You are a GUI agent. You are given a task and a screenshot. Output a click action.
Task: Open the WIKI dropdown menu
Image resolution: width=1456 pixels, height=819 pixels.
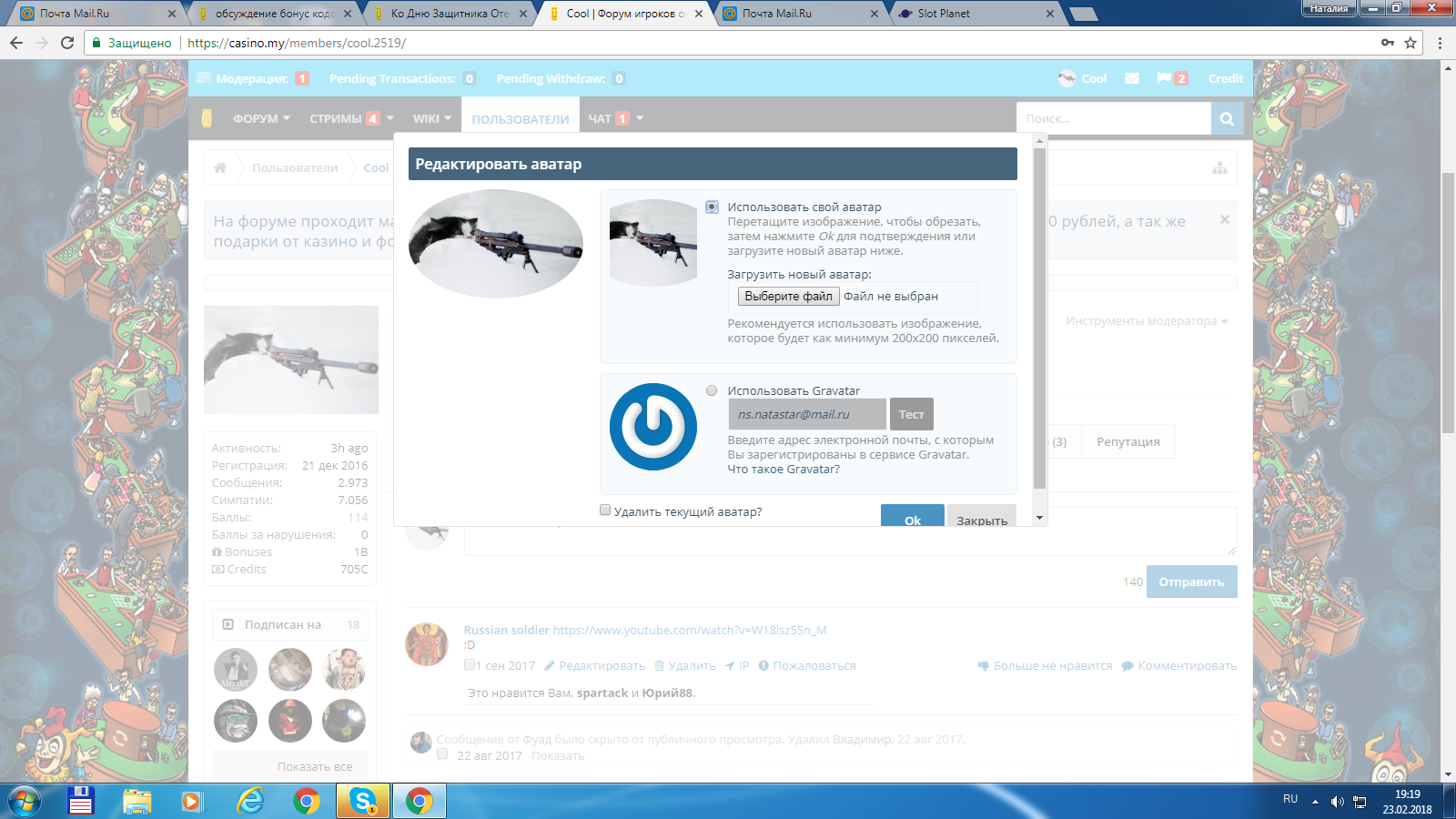coord(431,118)
